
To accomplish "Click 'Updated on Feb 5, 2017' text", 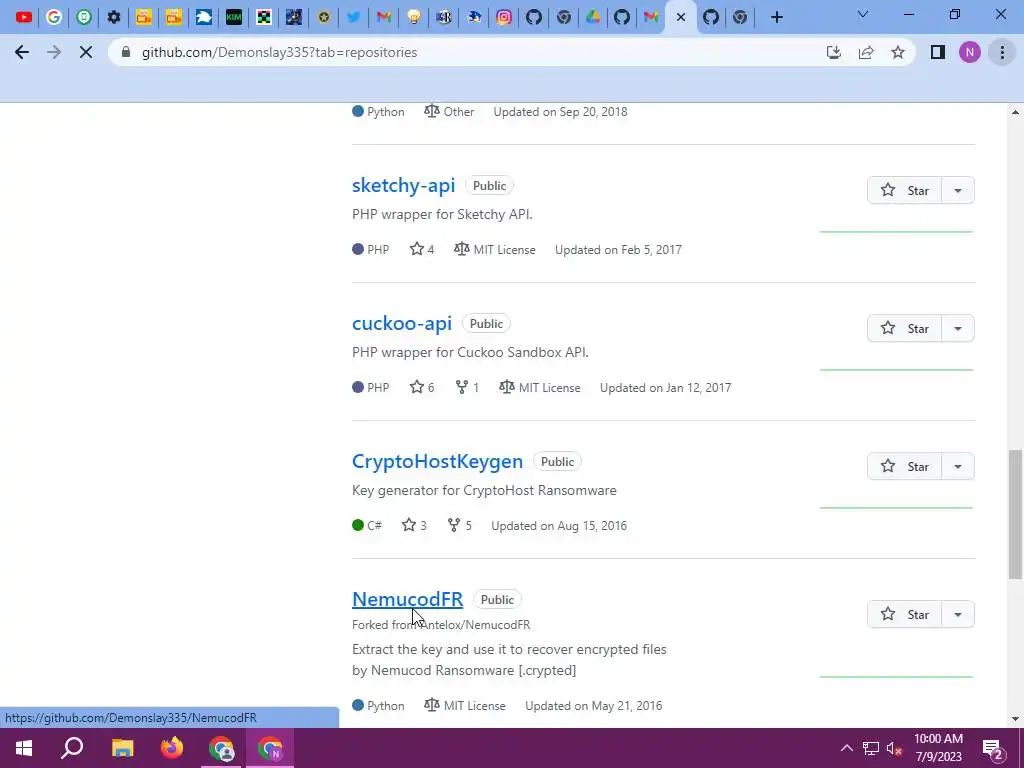I will coord(618,249).
